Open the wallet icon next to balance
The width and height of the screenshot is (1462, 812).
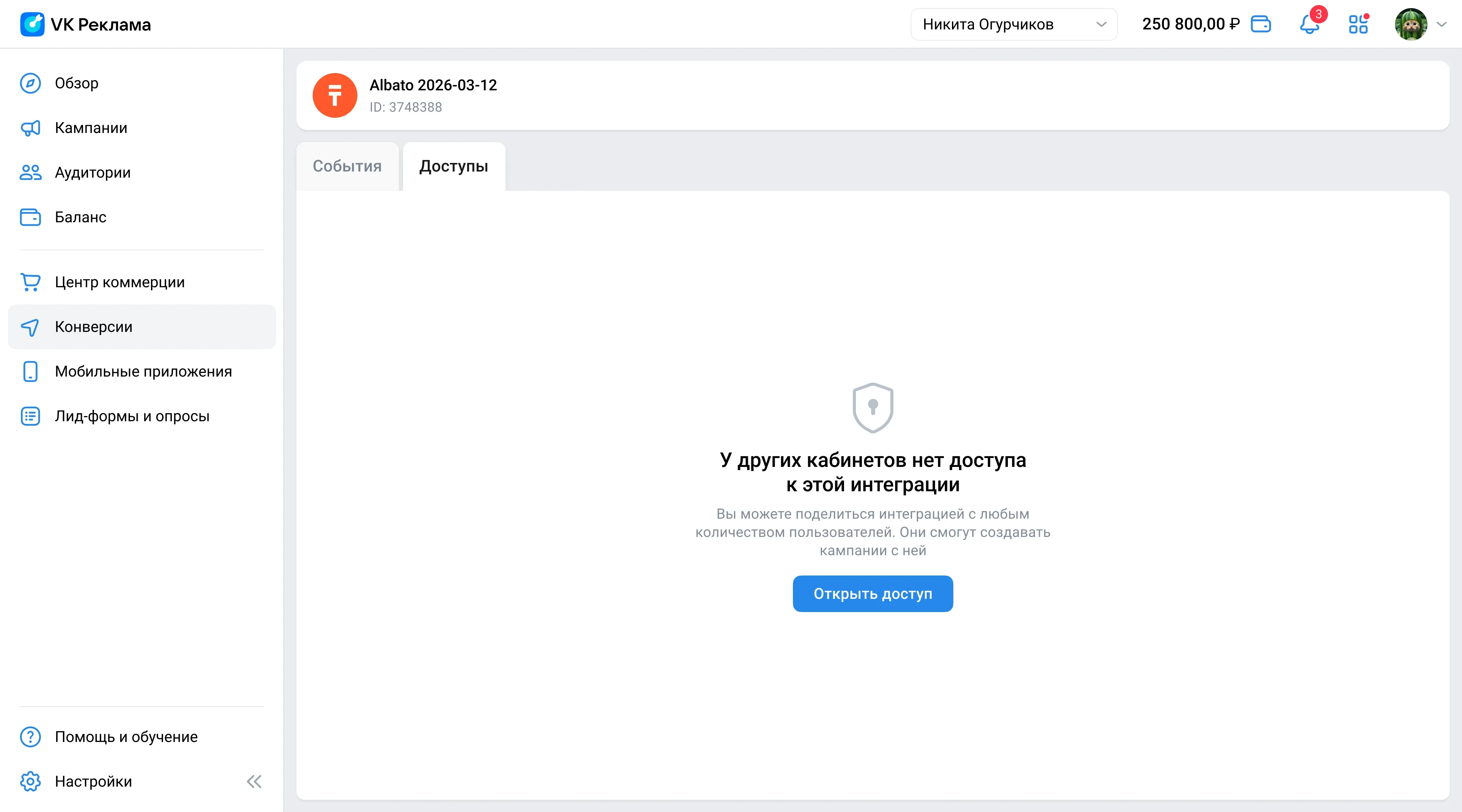point(1261,24)
